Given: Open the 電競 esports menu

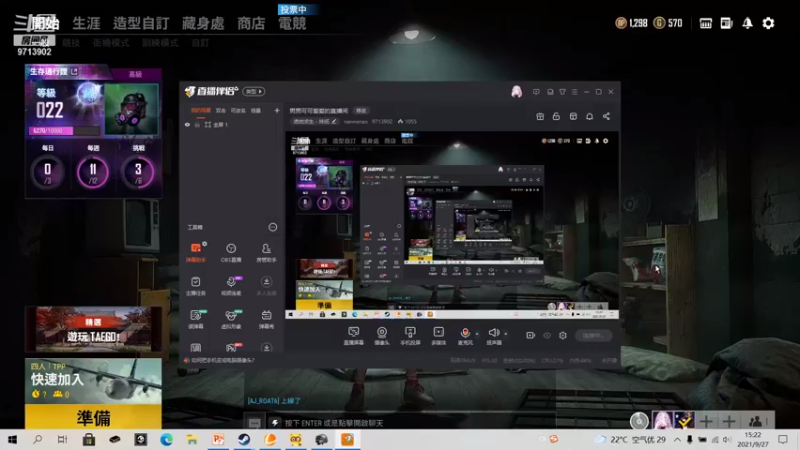Looking at the screenshot, I should (292, 23).
